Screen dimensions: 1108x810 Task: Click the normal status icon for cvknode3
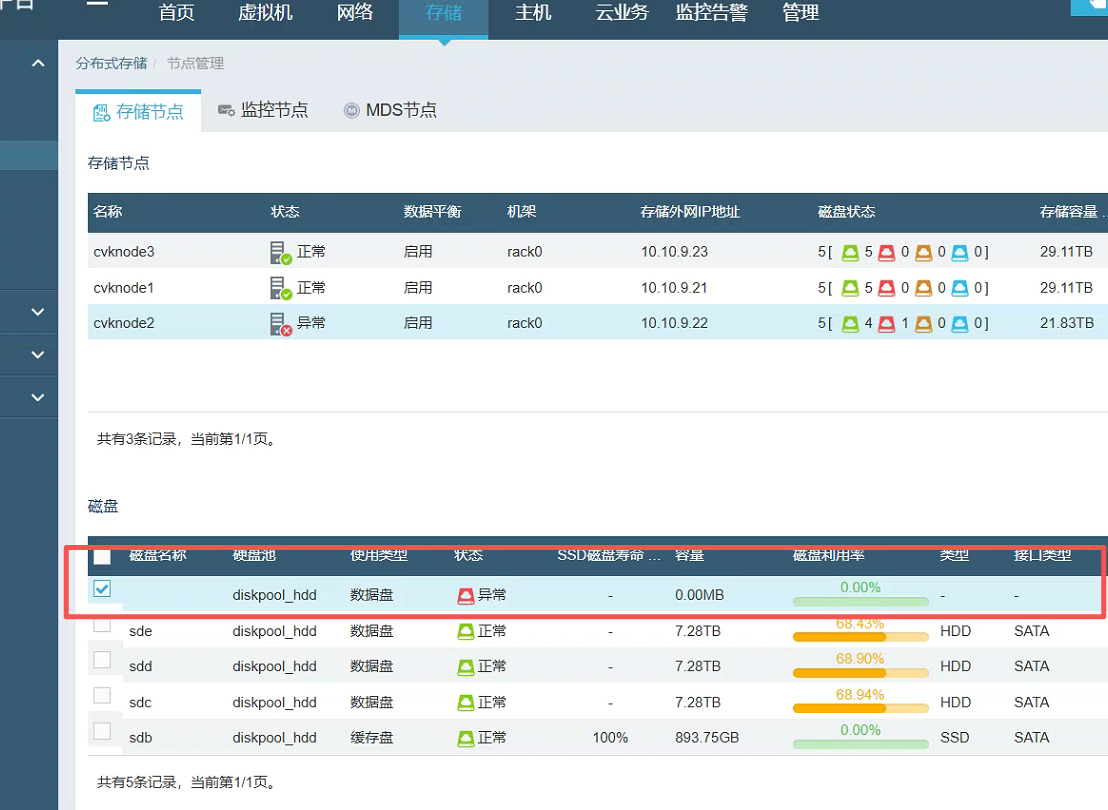click(x=281, y=252)
